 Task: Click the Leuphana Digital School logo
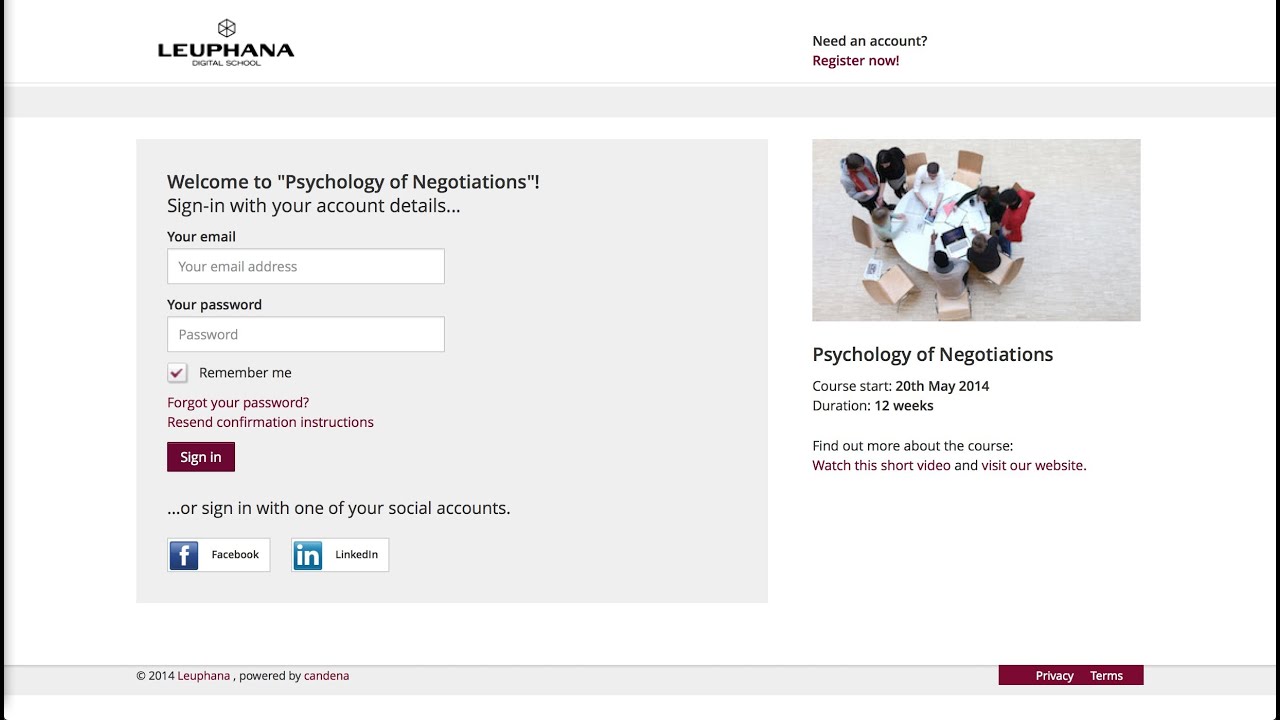[x=226, y=43]
